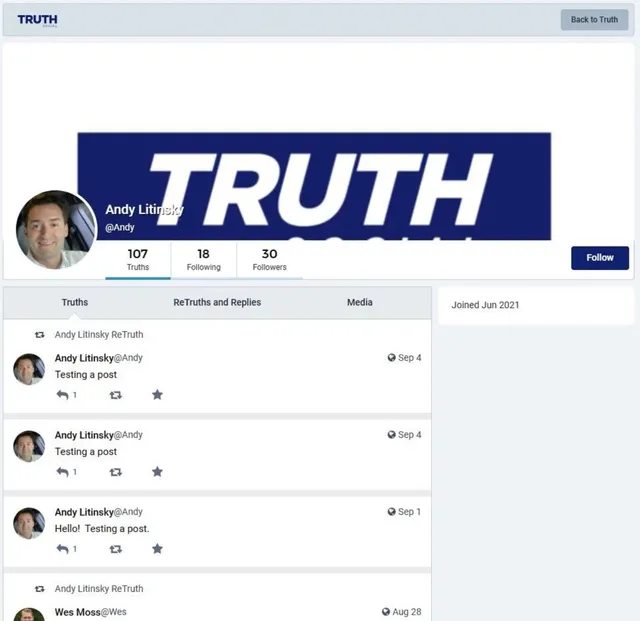Click the ReTruth icon above first post
Image resolution: width=640 pixels, height=621 pixels.
(x=40, y=335)
